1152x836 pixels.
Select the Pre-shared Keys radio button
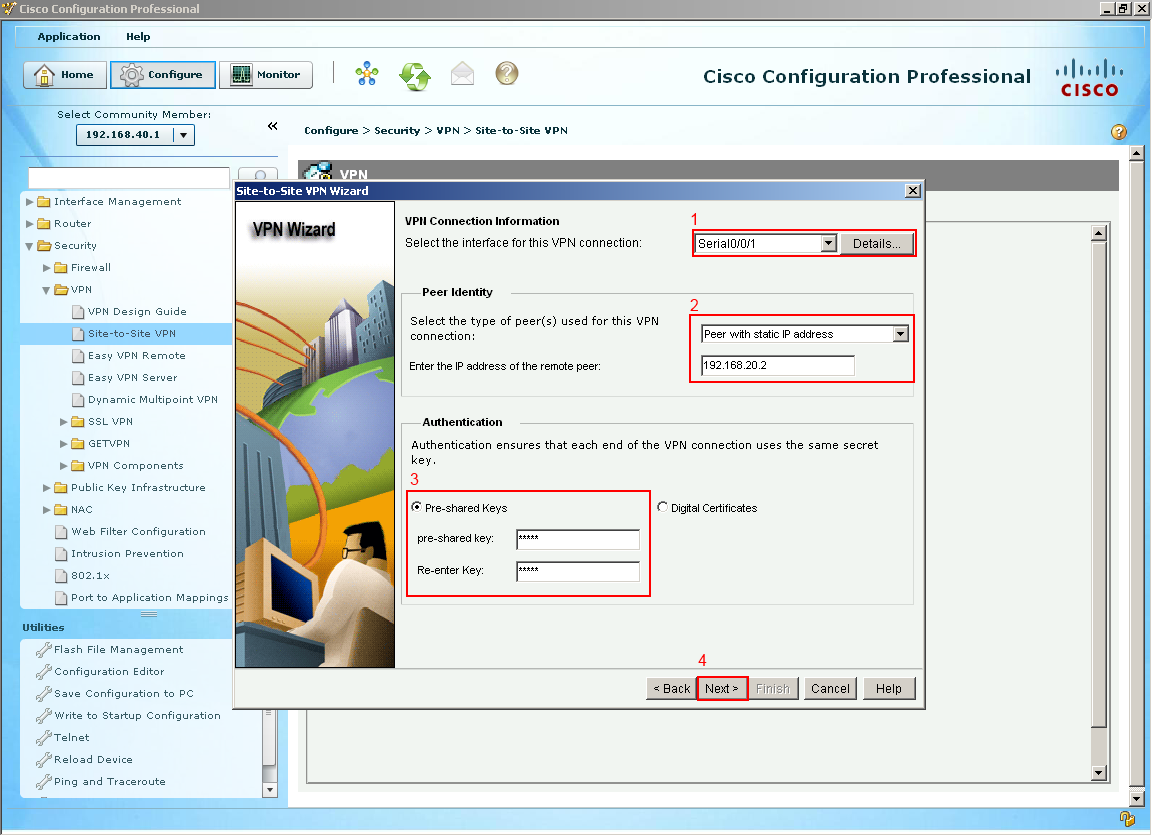417,508
